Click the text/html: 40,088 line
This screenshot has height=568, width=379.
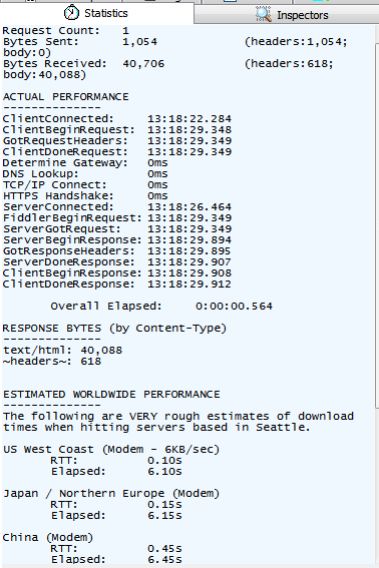point(63,350)
